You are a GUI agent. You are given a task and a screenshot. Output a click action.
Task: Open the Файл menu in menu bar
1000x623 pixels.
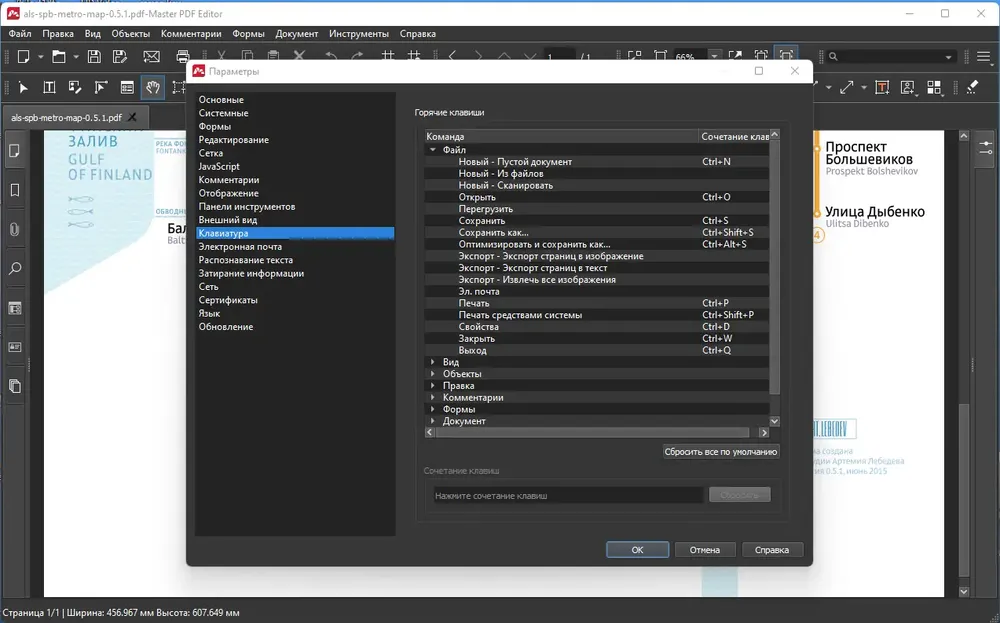(20, 34)
